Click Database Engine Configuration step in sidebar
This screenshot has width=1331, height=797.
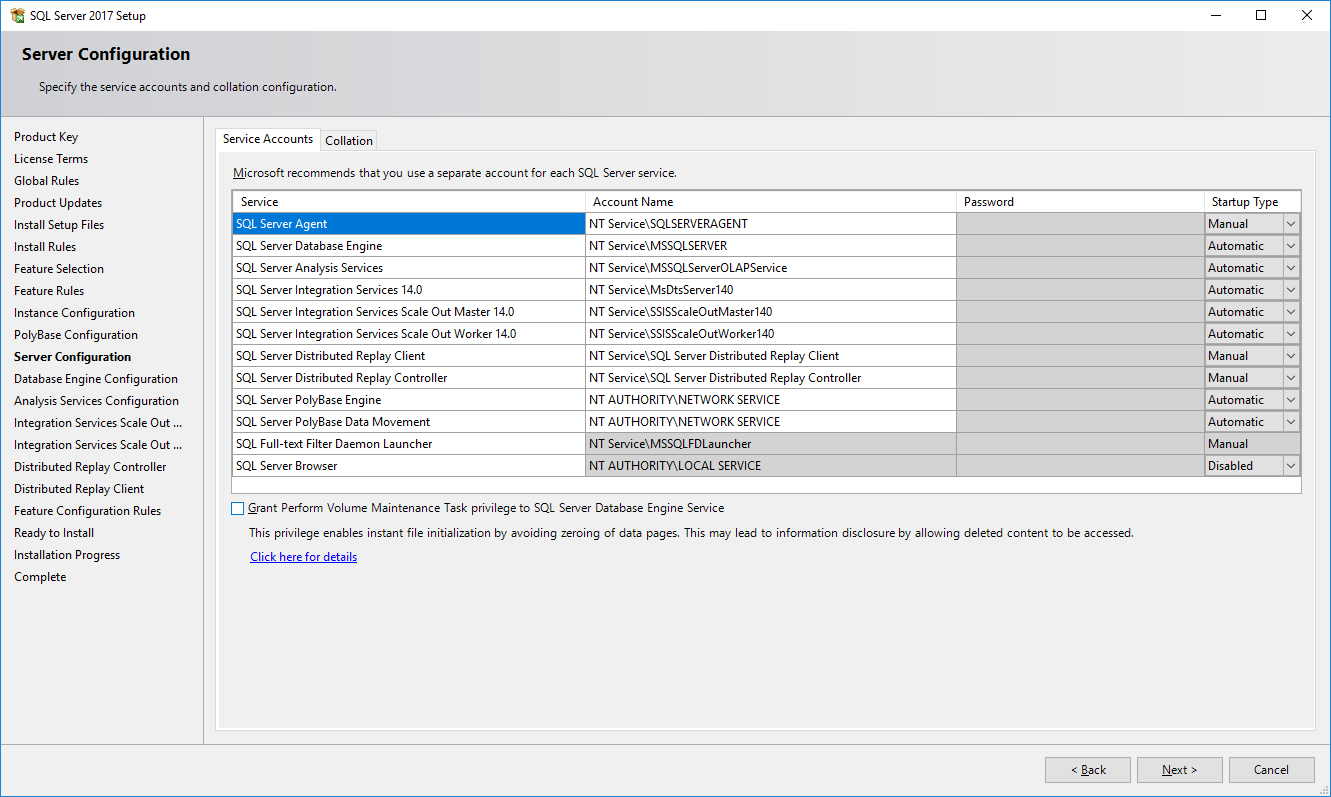[96, 379]
